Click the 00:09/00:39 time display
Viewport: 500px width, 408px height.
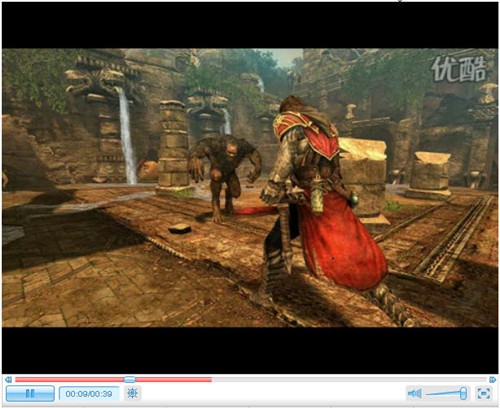click(x=89, y=394)
